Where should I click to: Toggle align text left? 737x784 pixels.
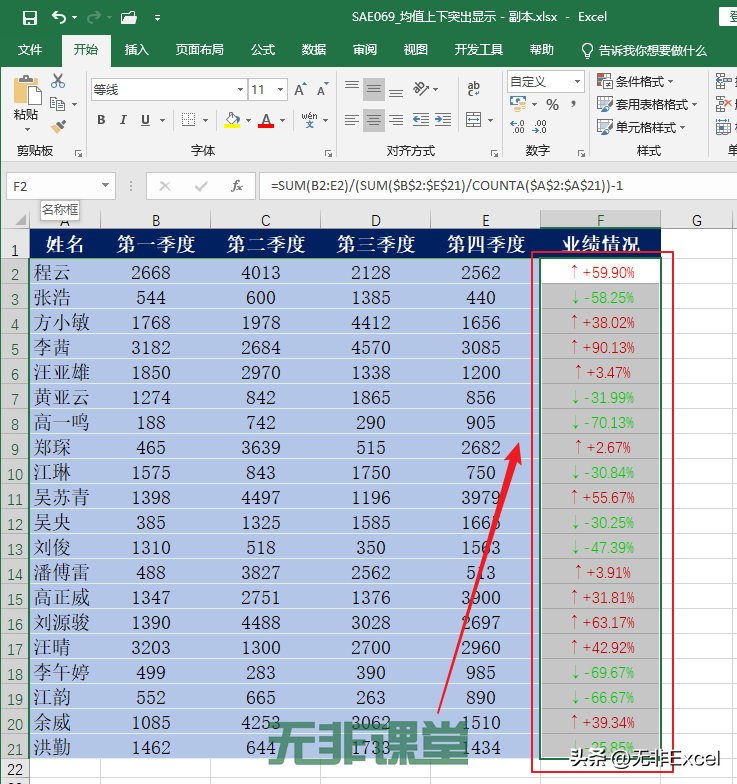click(x=352, y=120)
